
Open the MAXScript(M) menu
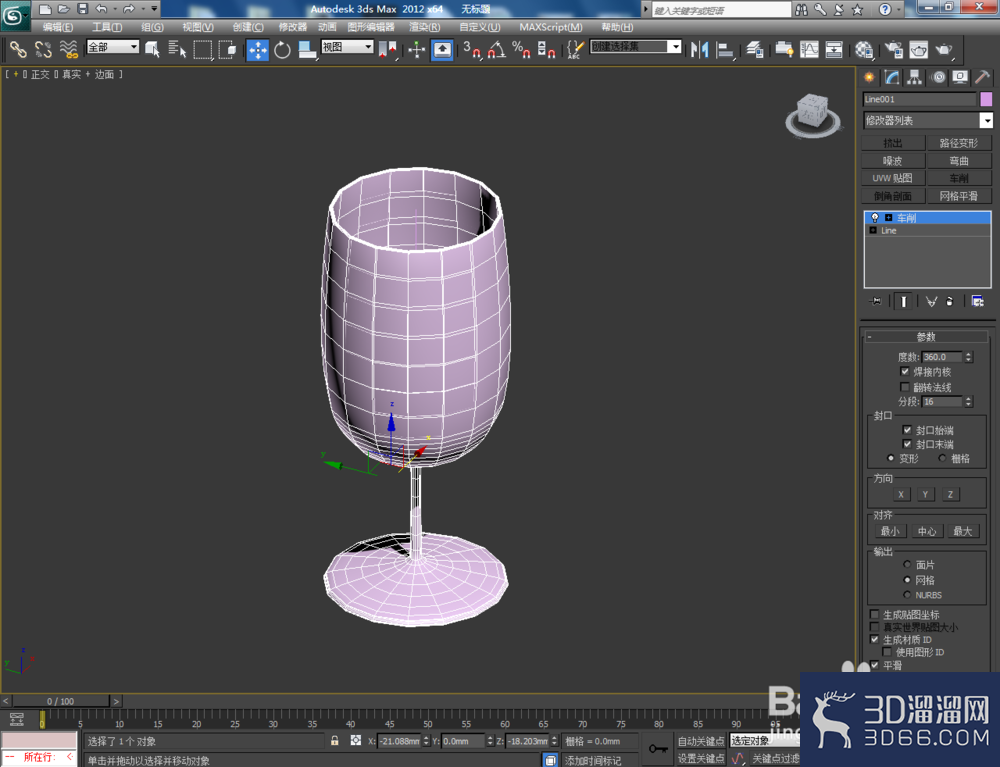[x=550, y=27]
